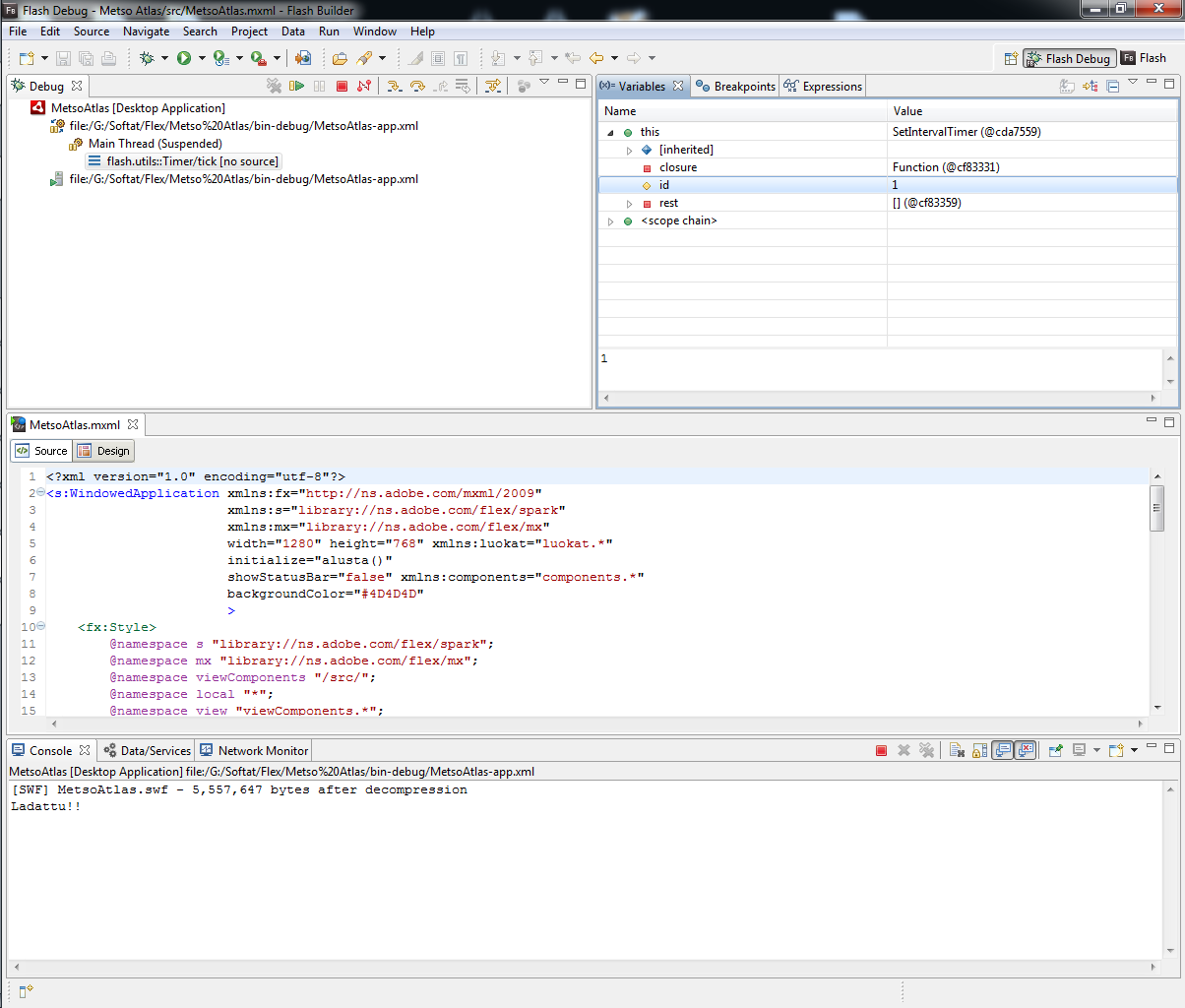Click Collapse All icon in Variables view
The width and height of the screenshot is (1185, 1008).
click(1113, 86)
